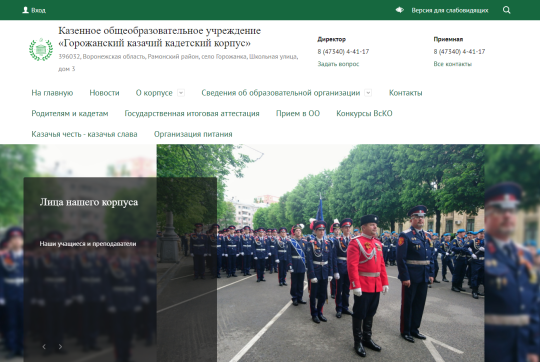Screen dimensions: 540x362
Task: Open 'Родителям и кадетам' menu item
Action: (x=70, y=113)
